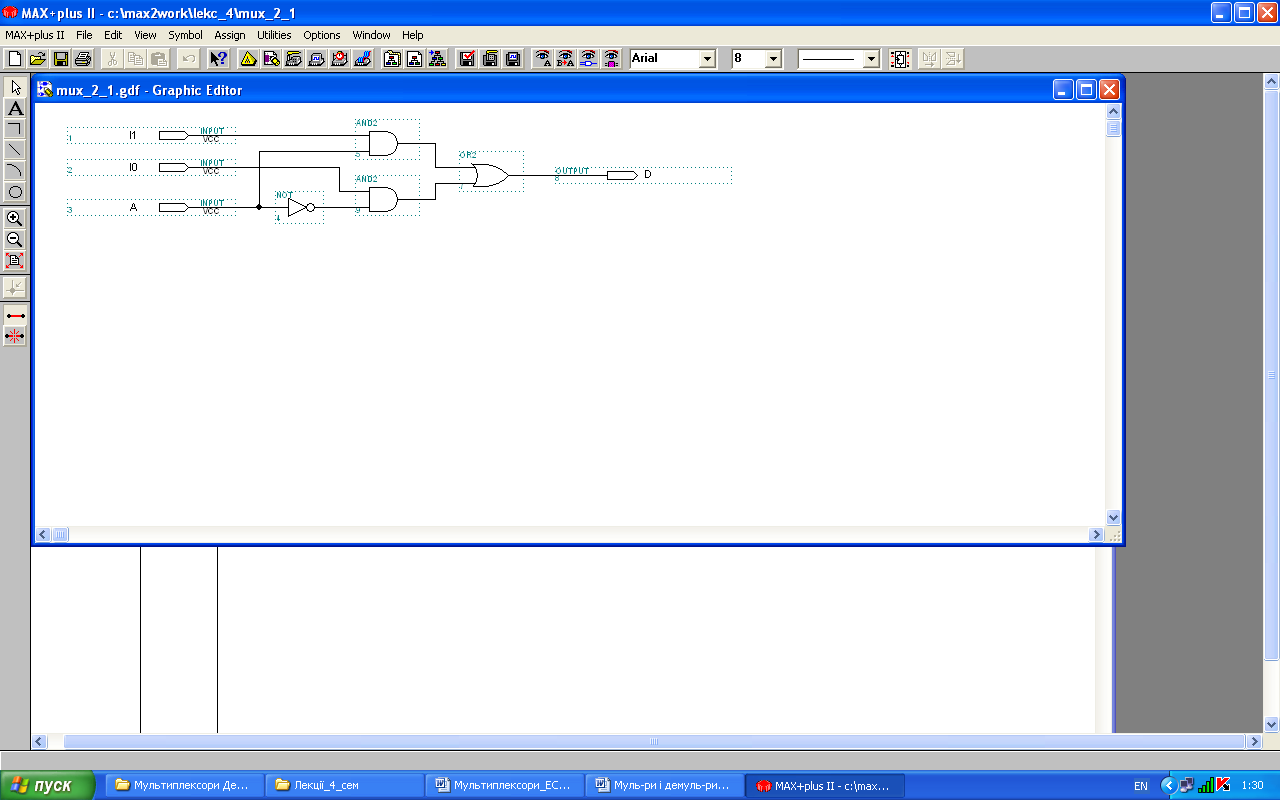The height and width of the screenshot is (800, 1280).
Task: Click the пуск Start button
Action: point(48,785)
